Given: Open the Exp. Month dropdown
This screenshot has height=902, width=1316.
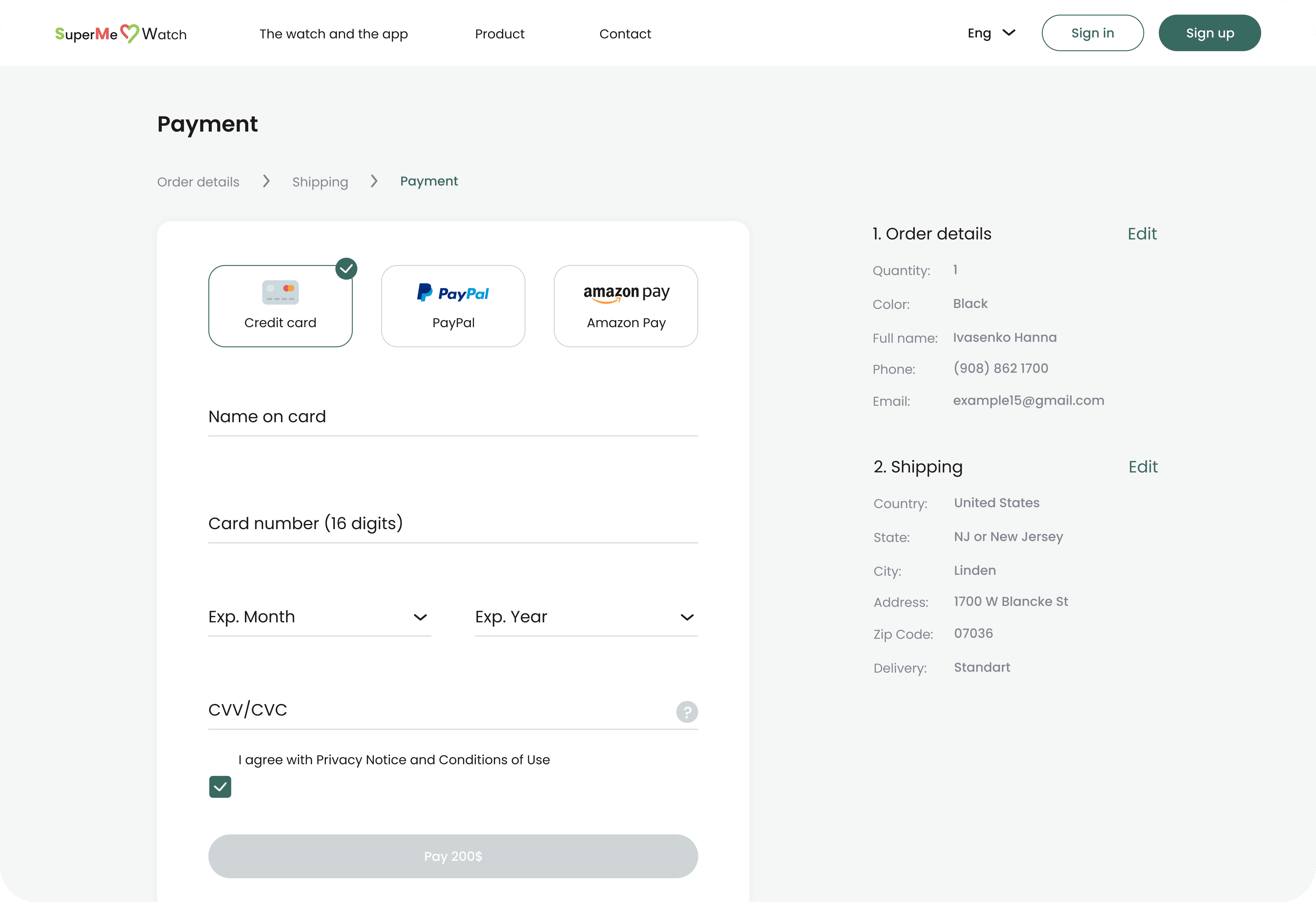Looking at the screenshot, I should (x=319, y=617).
